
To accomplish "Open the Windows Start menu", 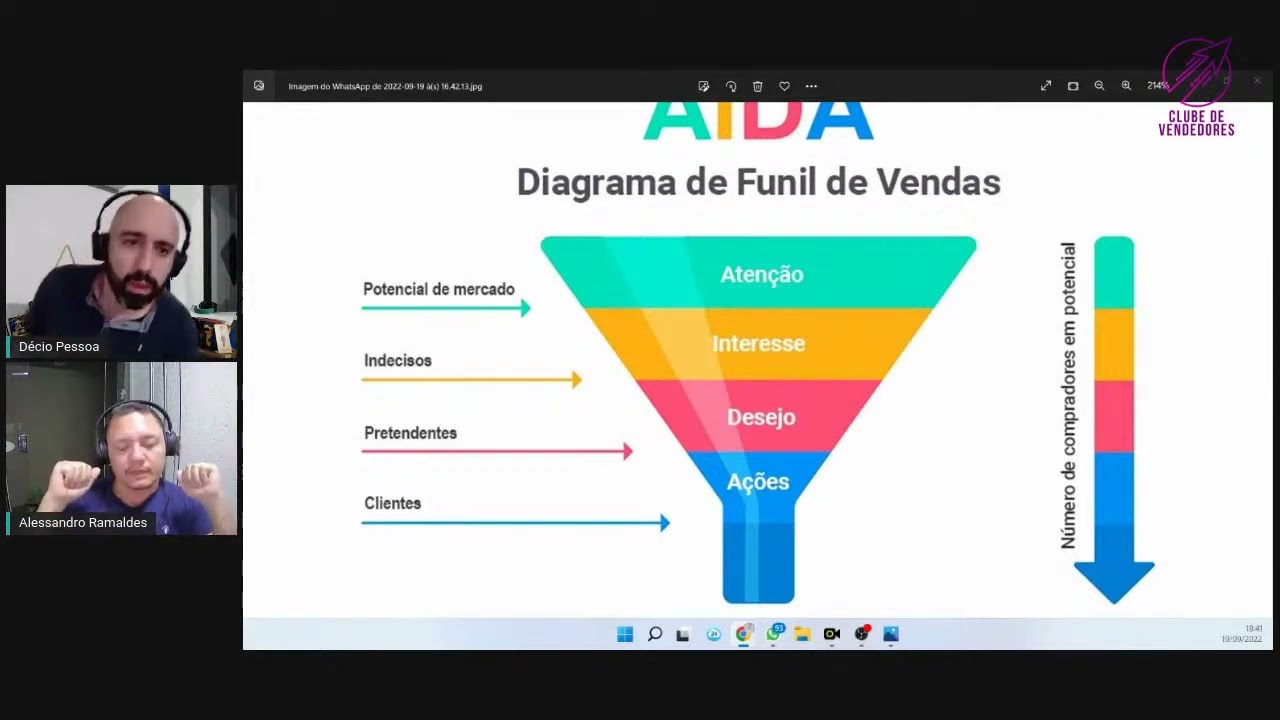I will (x=625, y=634).
